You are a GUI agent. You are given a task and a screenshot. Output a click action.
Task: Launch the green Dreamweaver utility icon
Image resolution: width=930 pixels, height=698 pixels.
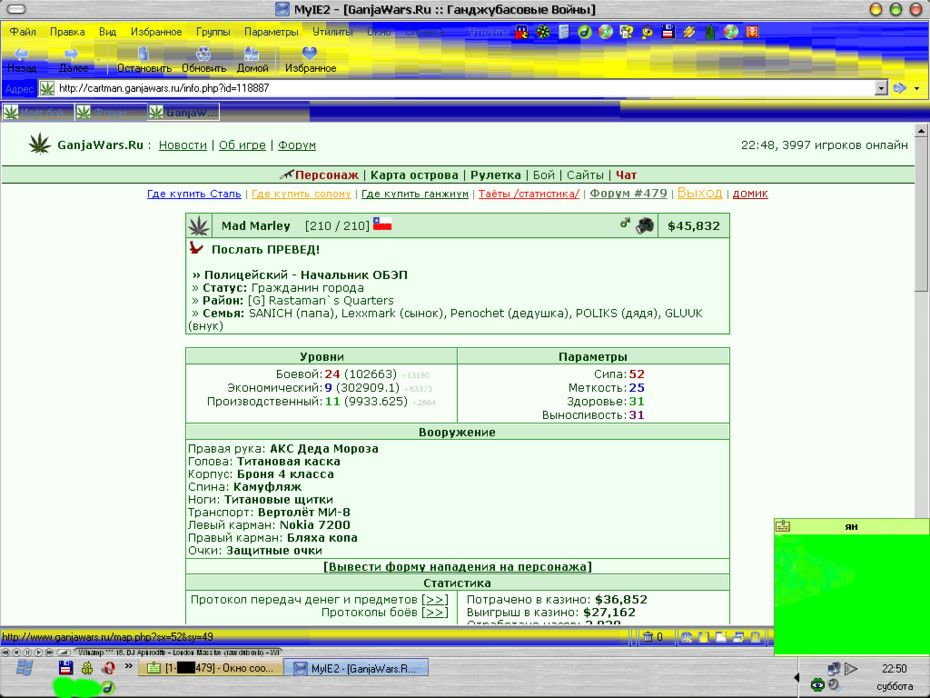click(584, 32)
